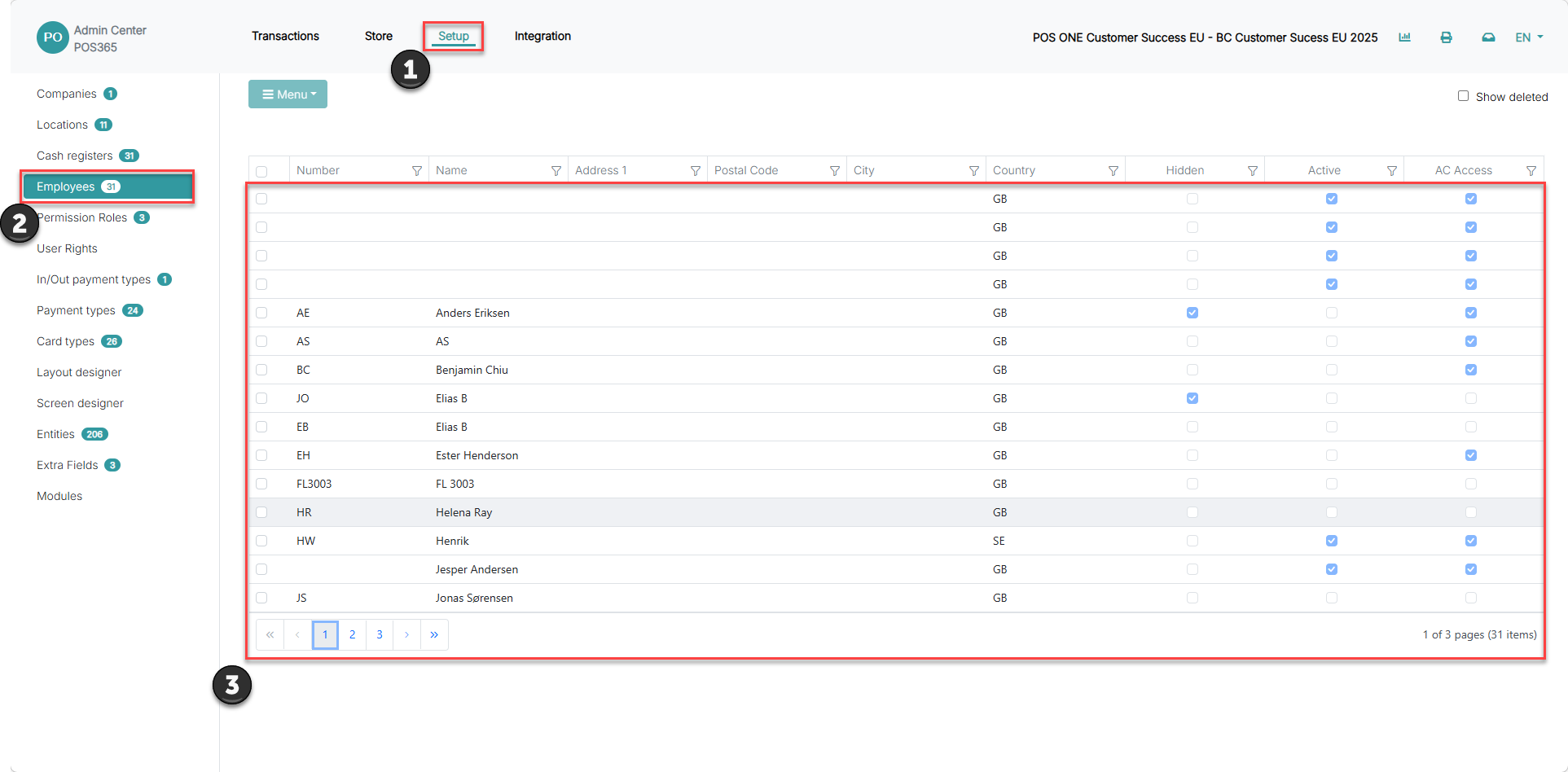
Task: Open Locations in the sidebar
Action: click(x=62, y=125)
